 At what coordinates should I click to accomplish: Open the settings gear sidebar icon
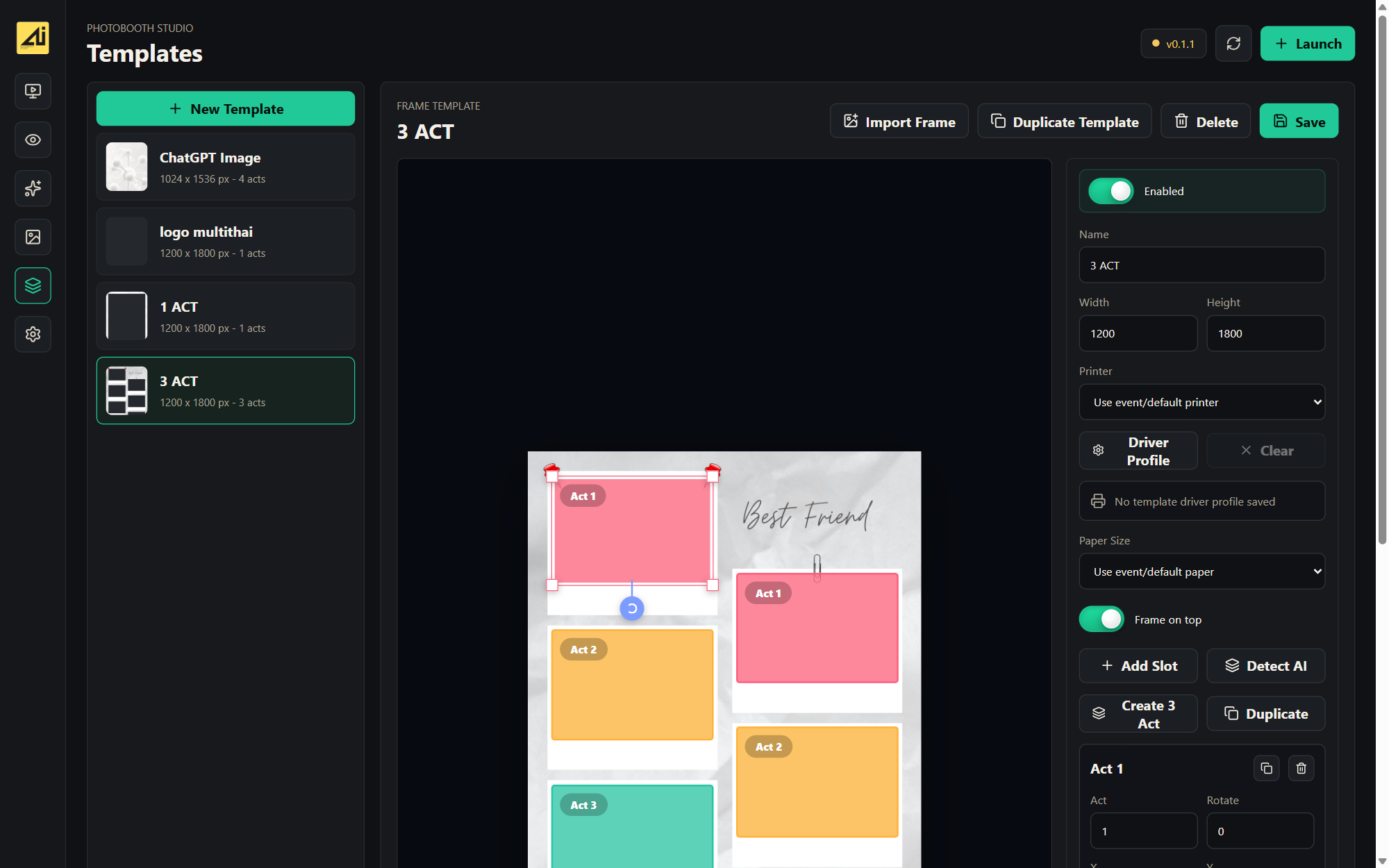click(33, 334)
